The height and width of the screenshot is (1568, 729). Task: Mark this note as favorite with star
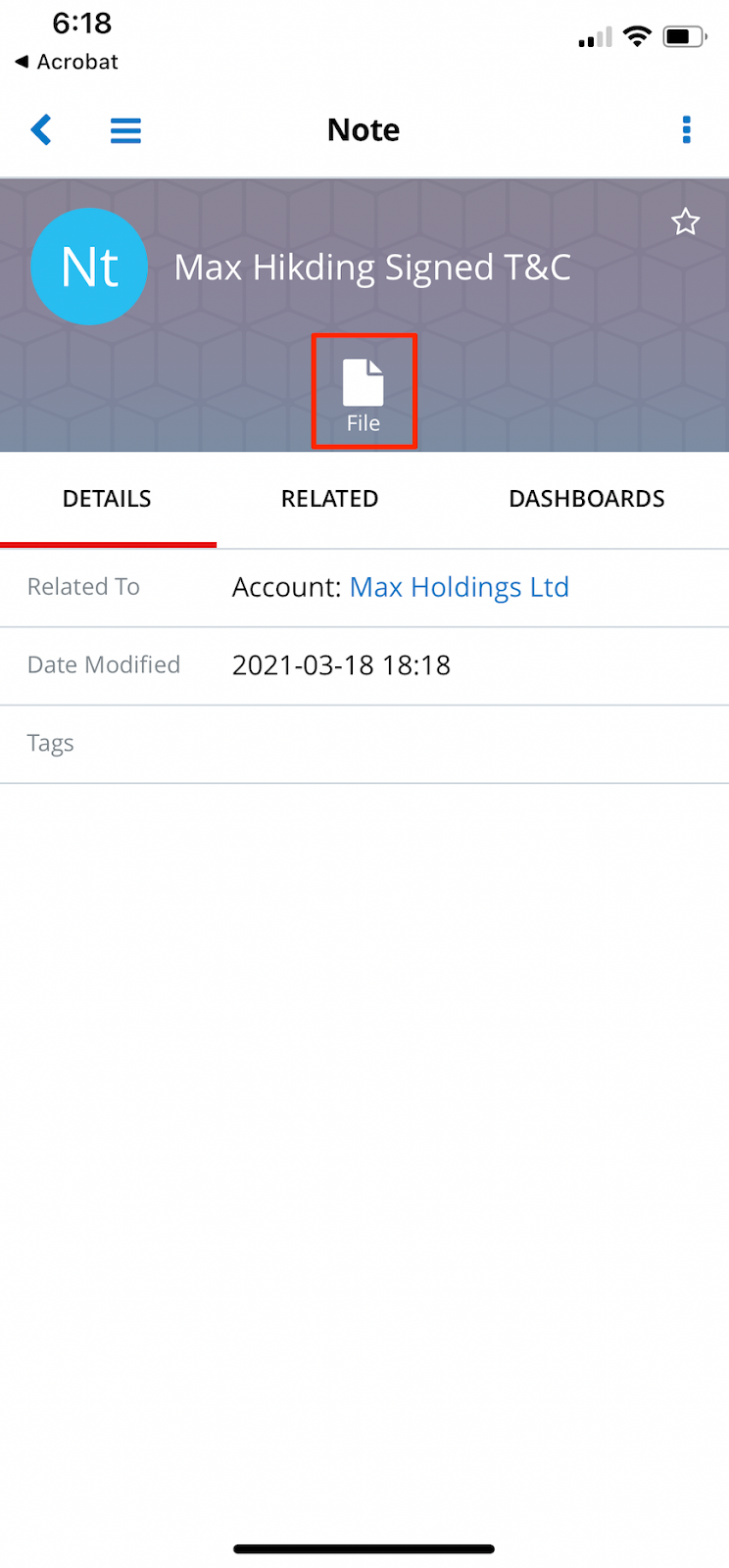click(x=685, y=222)
